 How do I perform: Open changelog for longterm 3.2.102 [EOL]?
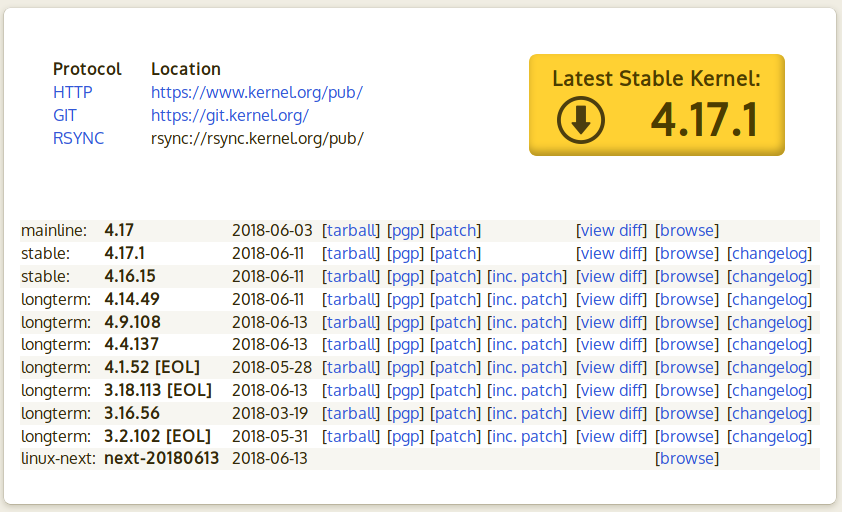coord(770,437)
